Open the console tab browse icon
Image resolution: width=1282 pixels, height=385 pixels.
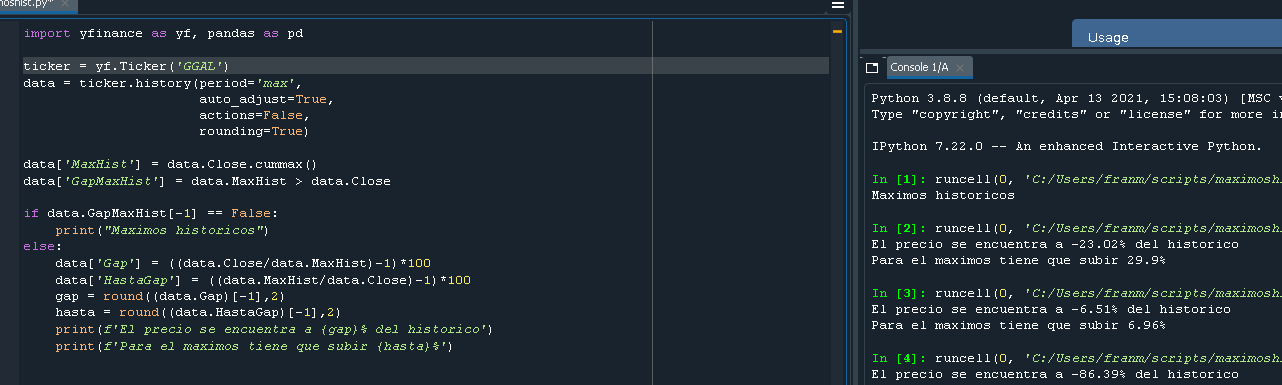point(872,67)
